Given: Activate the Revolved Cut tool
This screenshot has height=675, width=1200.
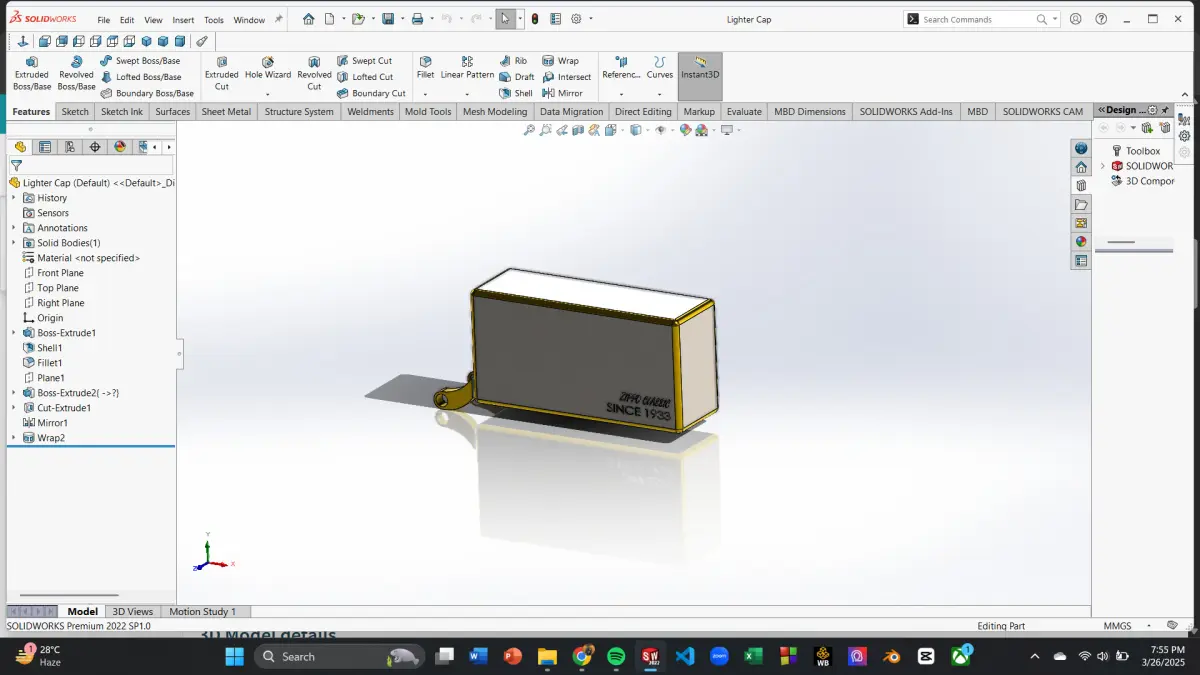Looking at the screenshot, I should pyautogui.click(x=314, y=74).
